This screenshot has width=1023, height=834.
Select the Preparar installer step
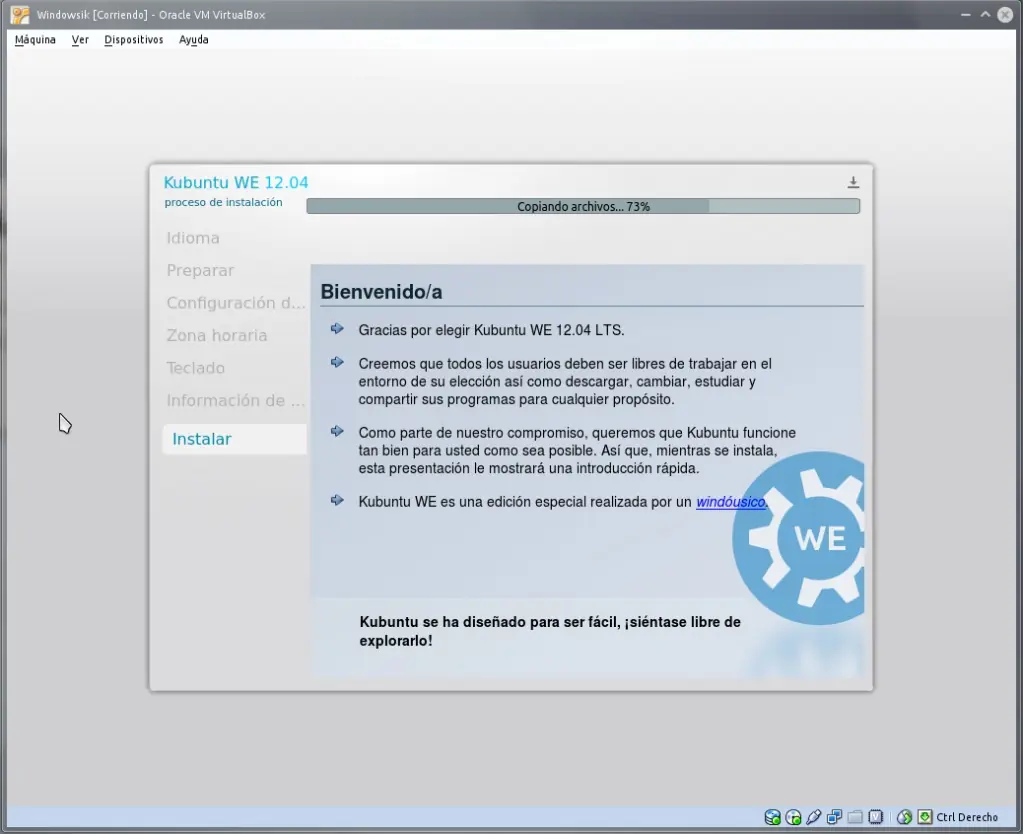(x=200, y=270)
